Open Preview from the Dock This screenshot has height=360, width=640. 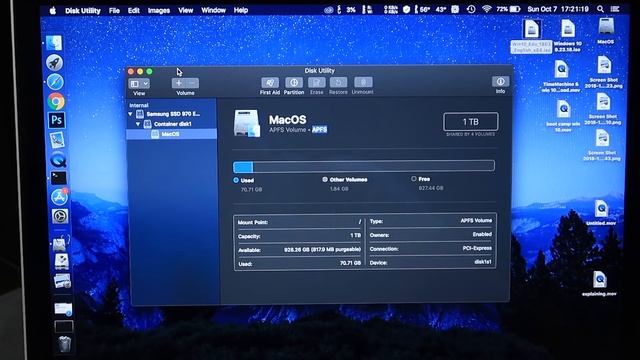pyautogui.click(x=57, y=140)
